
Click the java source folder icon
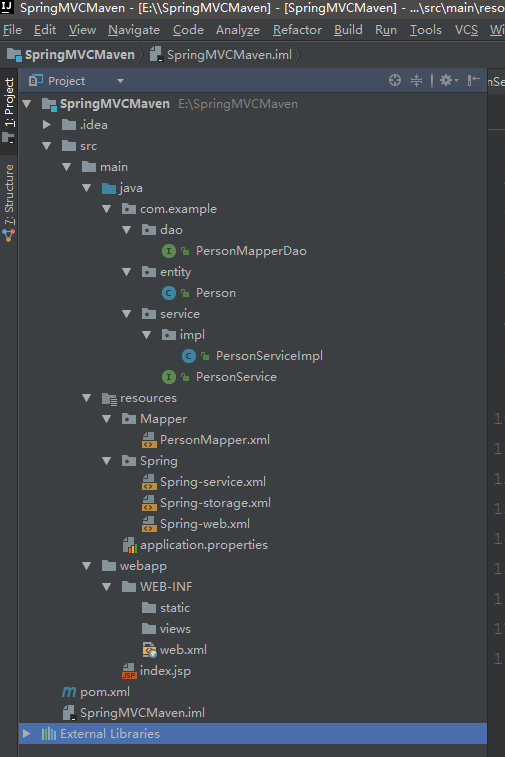109,188
